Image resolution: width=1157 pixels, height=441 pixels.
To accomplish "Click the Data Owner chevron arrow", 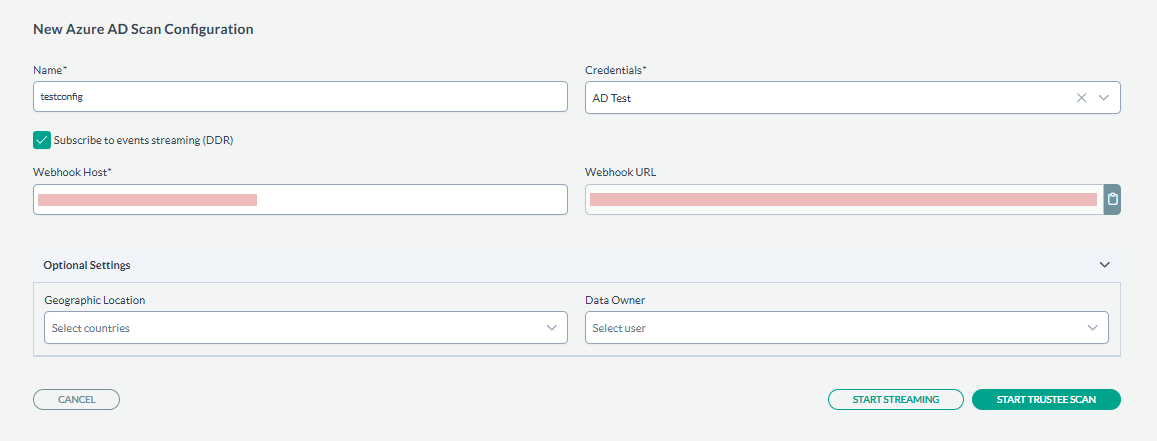I will click(x=1092, y=328).
